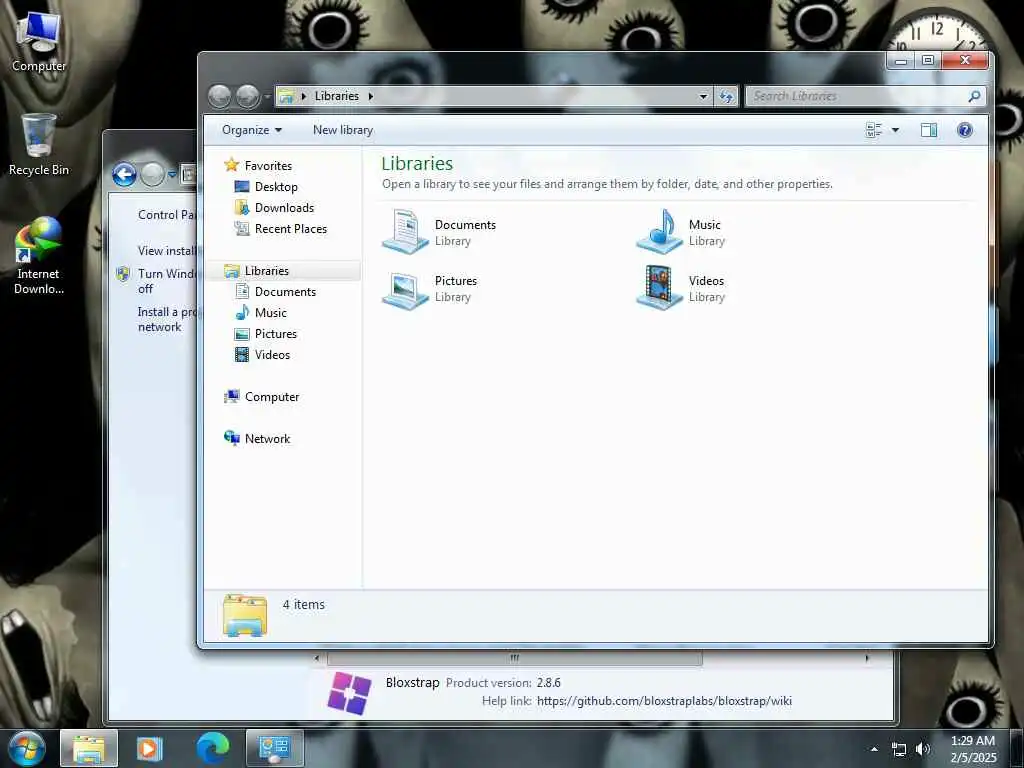Open the view options dropdown arrow
This screenshot has height=768, width=1024.
tap(895, 130)
